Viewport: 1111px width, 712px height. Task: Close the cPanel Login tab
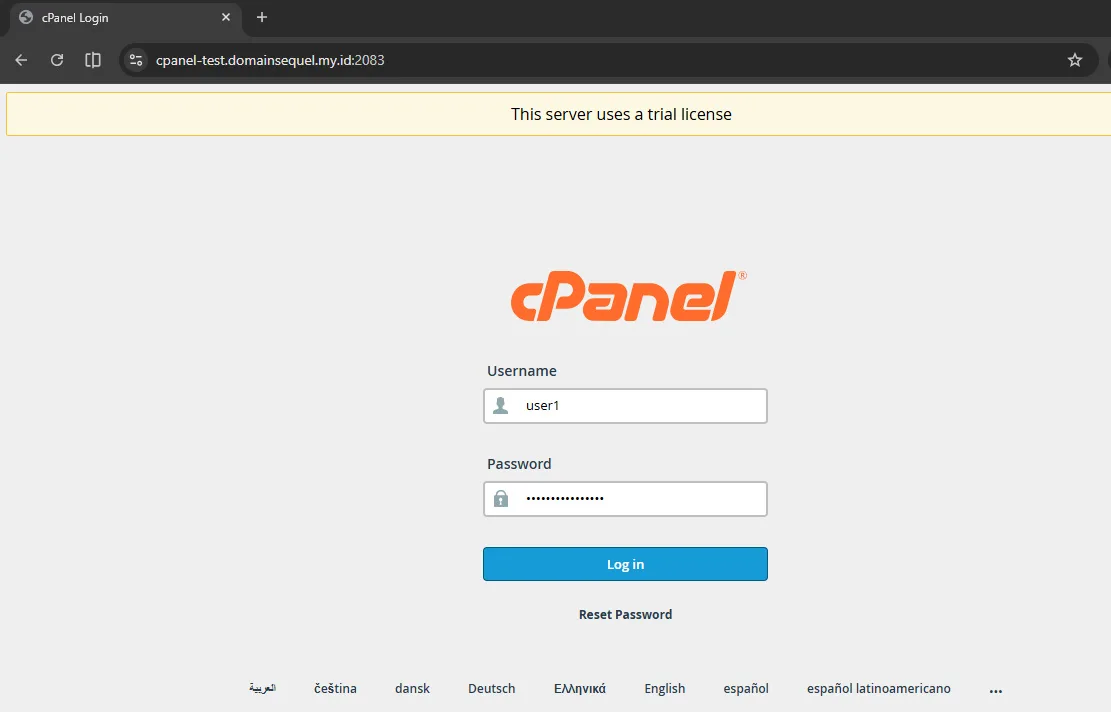tap(226, 17)
